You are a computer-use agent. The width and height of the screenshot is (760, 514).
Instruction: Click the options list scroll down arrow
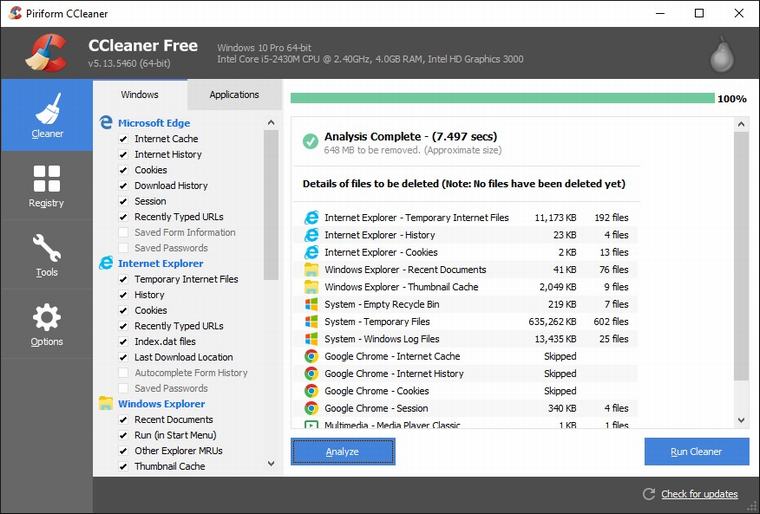point(271,464)
